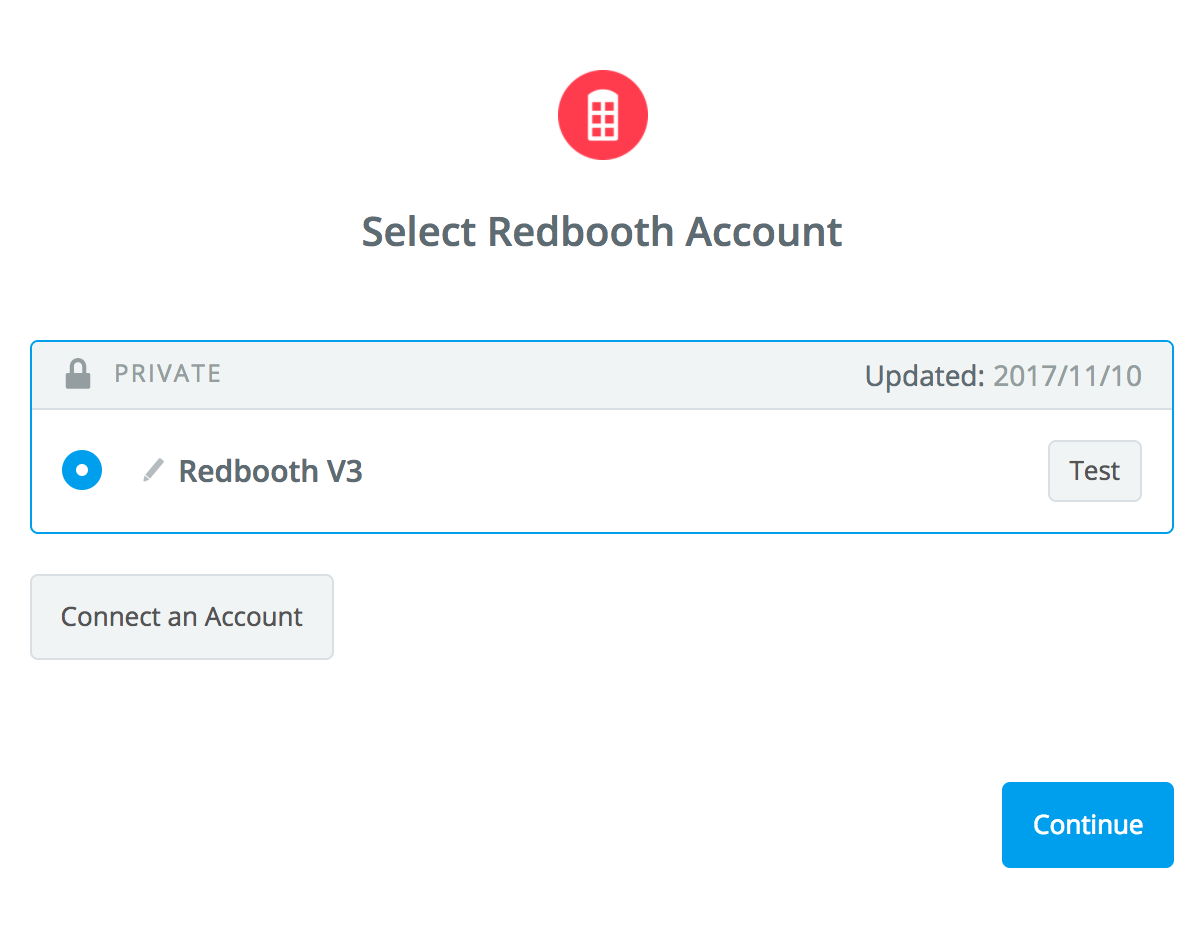
Task: Click the PRIVATE label text
Action: point(168,374)
